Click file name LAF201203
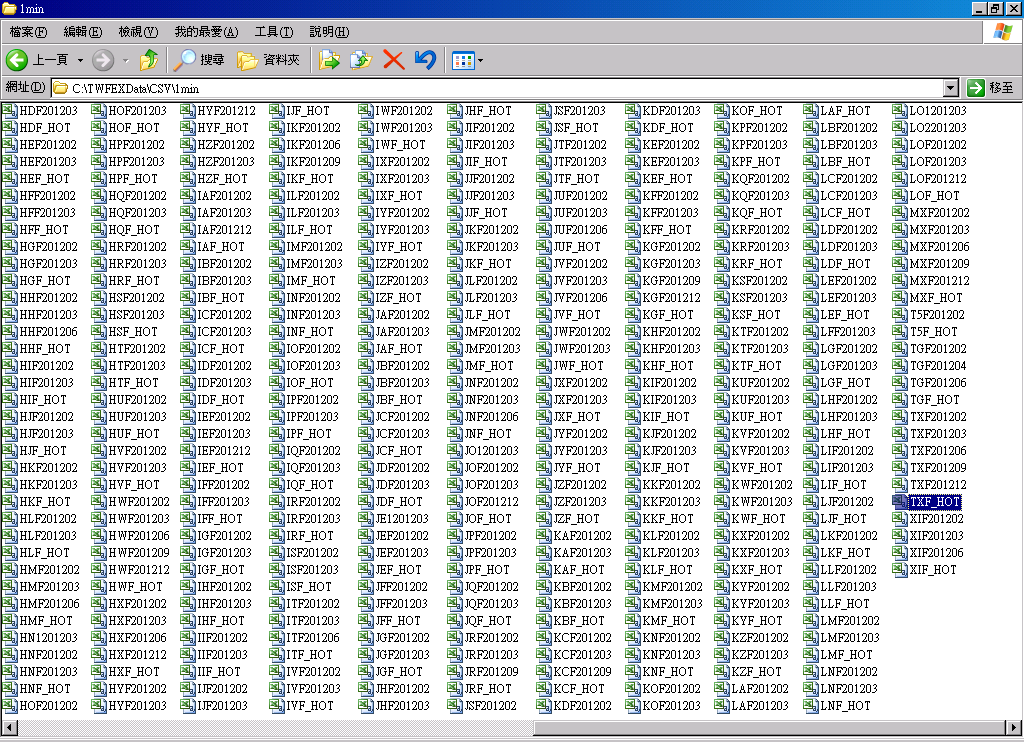This screenshot has width=1024, height=742. tap(760, 705)
